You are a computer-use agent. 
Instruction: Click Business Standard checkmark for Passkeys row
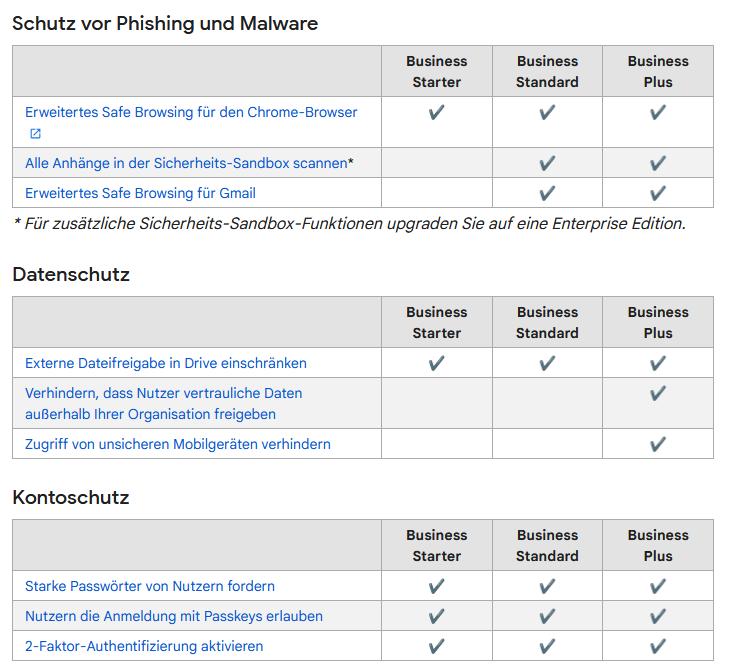coord(547,617)
